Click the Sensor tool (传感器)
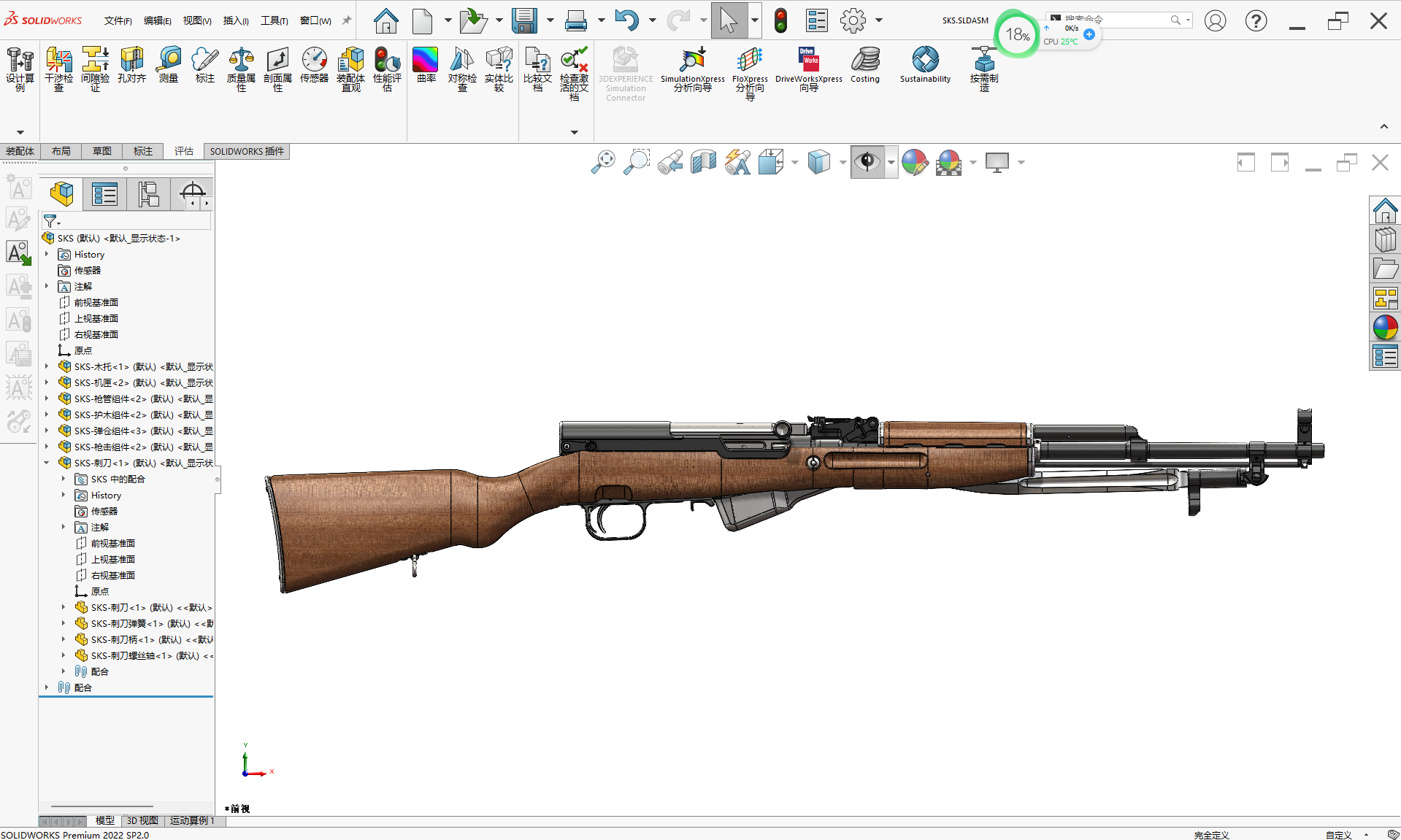 click(x=314, y=65)
